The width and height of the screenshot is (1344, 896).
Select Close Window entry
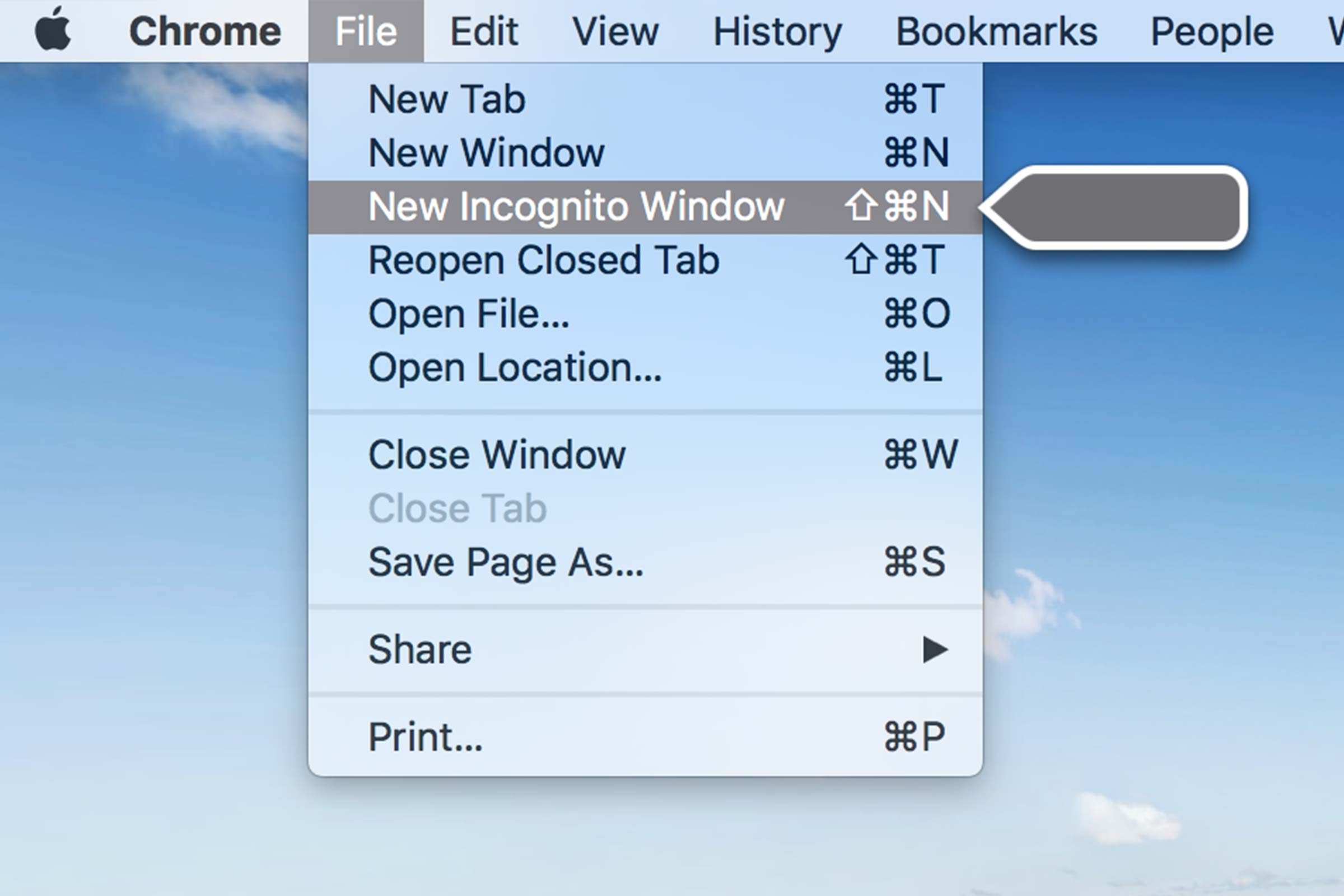[646, 455]
